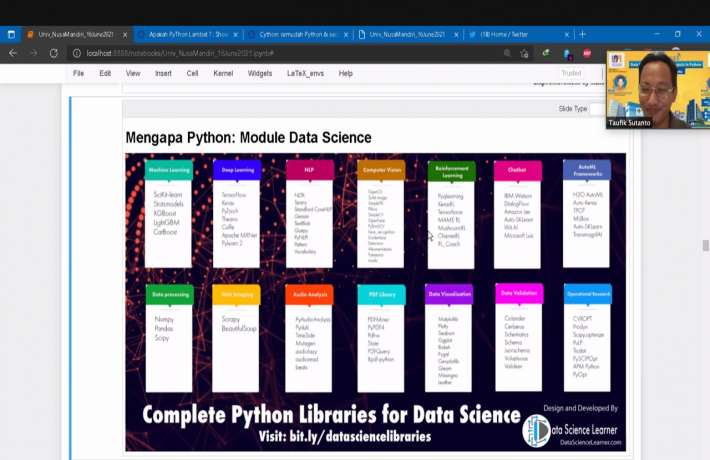Click the 'Data Validation' card header

pyautogui.click(x=519, y=293)
